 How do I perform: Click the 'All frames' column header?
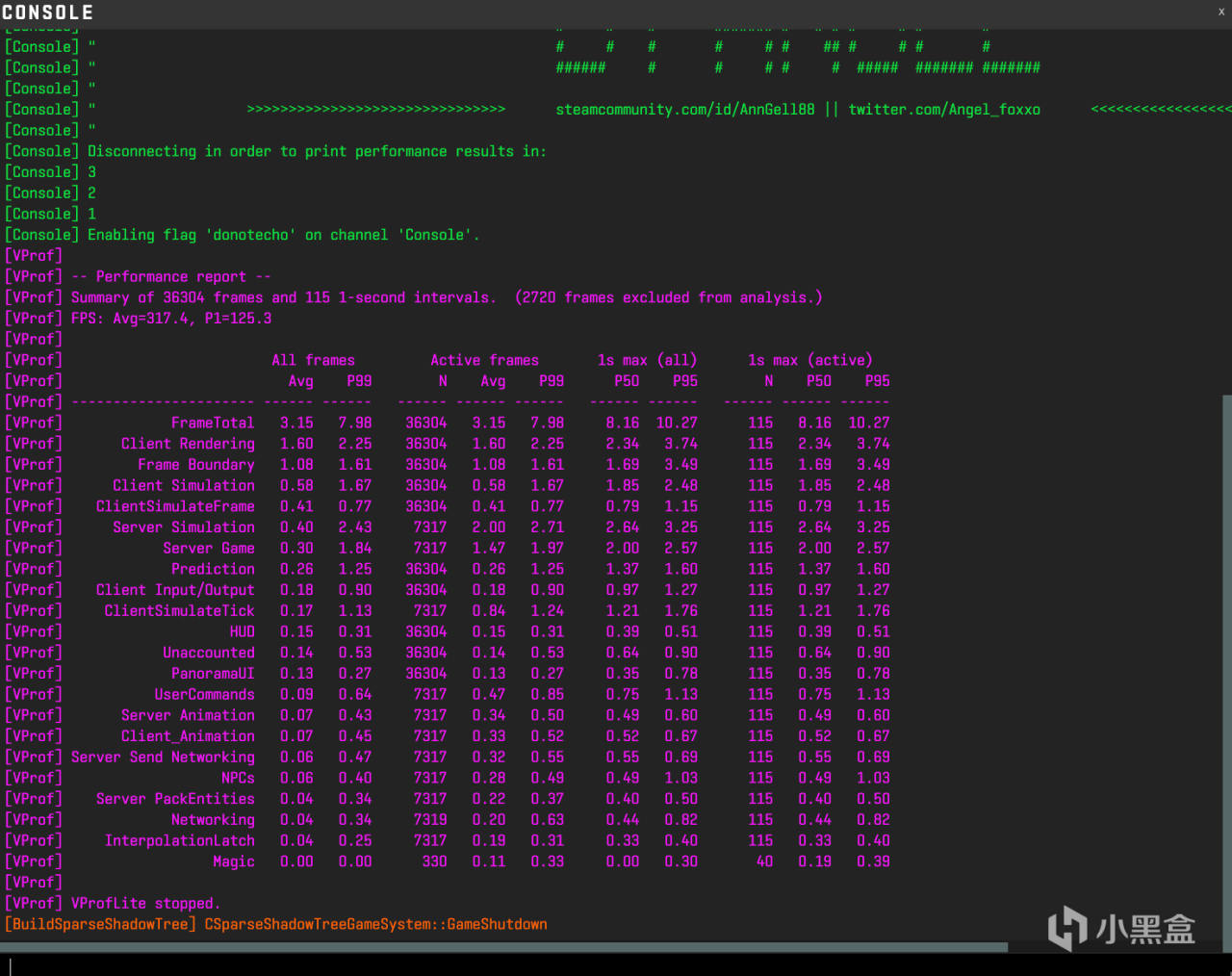(x=313, y=360)
